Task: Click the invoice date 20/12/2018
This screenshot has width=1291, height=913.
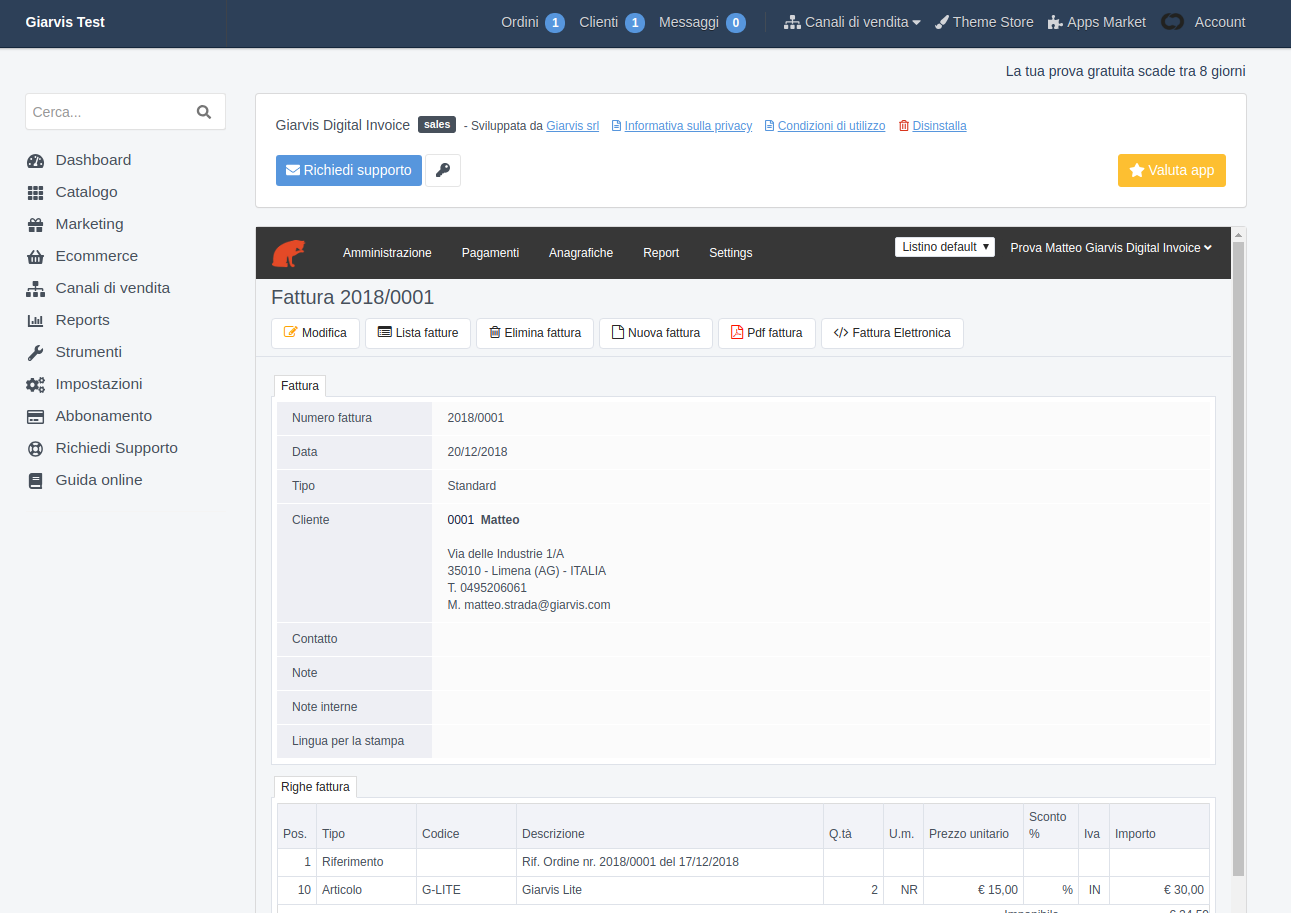Action: pyautogui.click(x=477, y=452)
